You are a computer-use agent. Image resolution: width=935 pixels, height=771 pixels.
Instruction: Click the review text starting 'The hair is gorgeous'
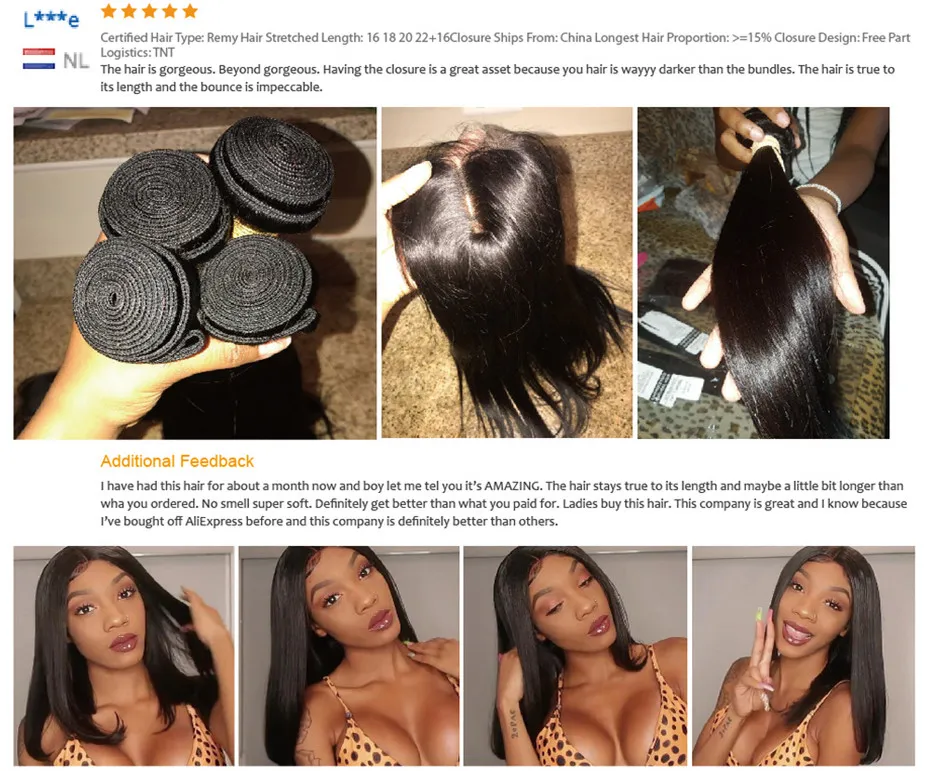click(497, 78)
